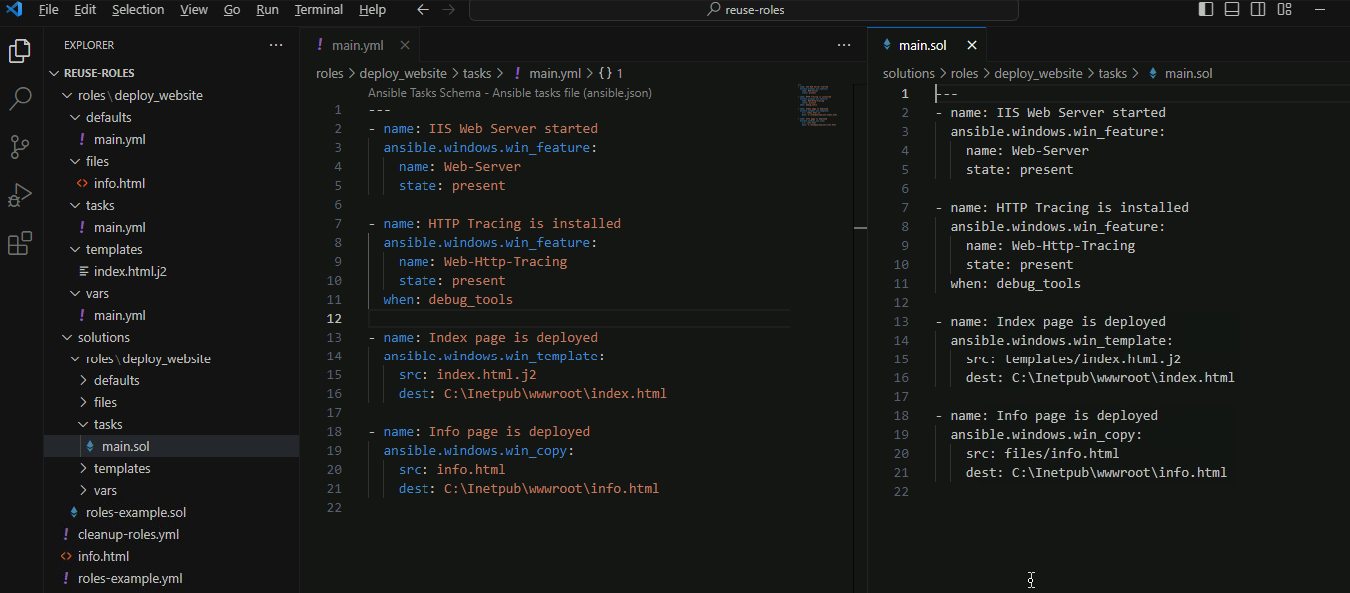Screen dimensions: 1350x593
Task: Open the Source Control view
Action: tap(20, 147)
